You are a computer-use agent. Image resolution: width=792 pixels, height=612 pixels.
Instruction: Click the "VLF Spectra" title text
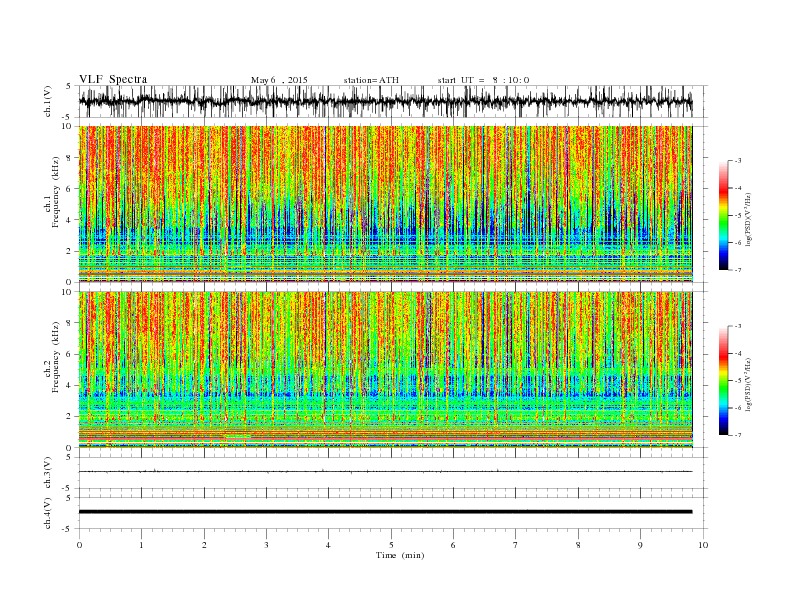click(x=113, y=79)
